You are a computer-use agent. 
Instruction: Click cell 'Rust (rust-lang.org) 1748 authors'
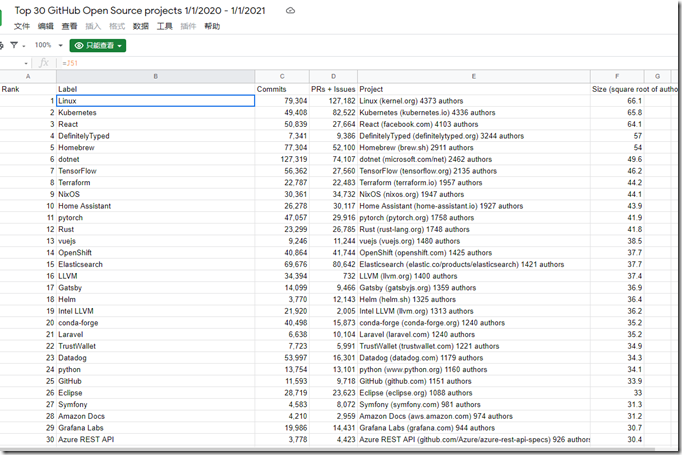coord(474,230)
